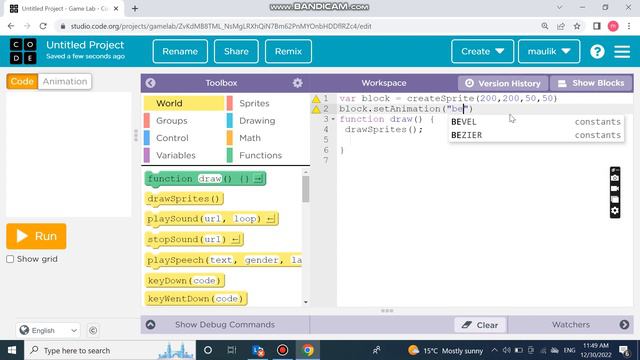The image size is (640, 360).
Task: Click the Bandicam video record icon
Action: [615, 189]
